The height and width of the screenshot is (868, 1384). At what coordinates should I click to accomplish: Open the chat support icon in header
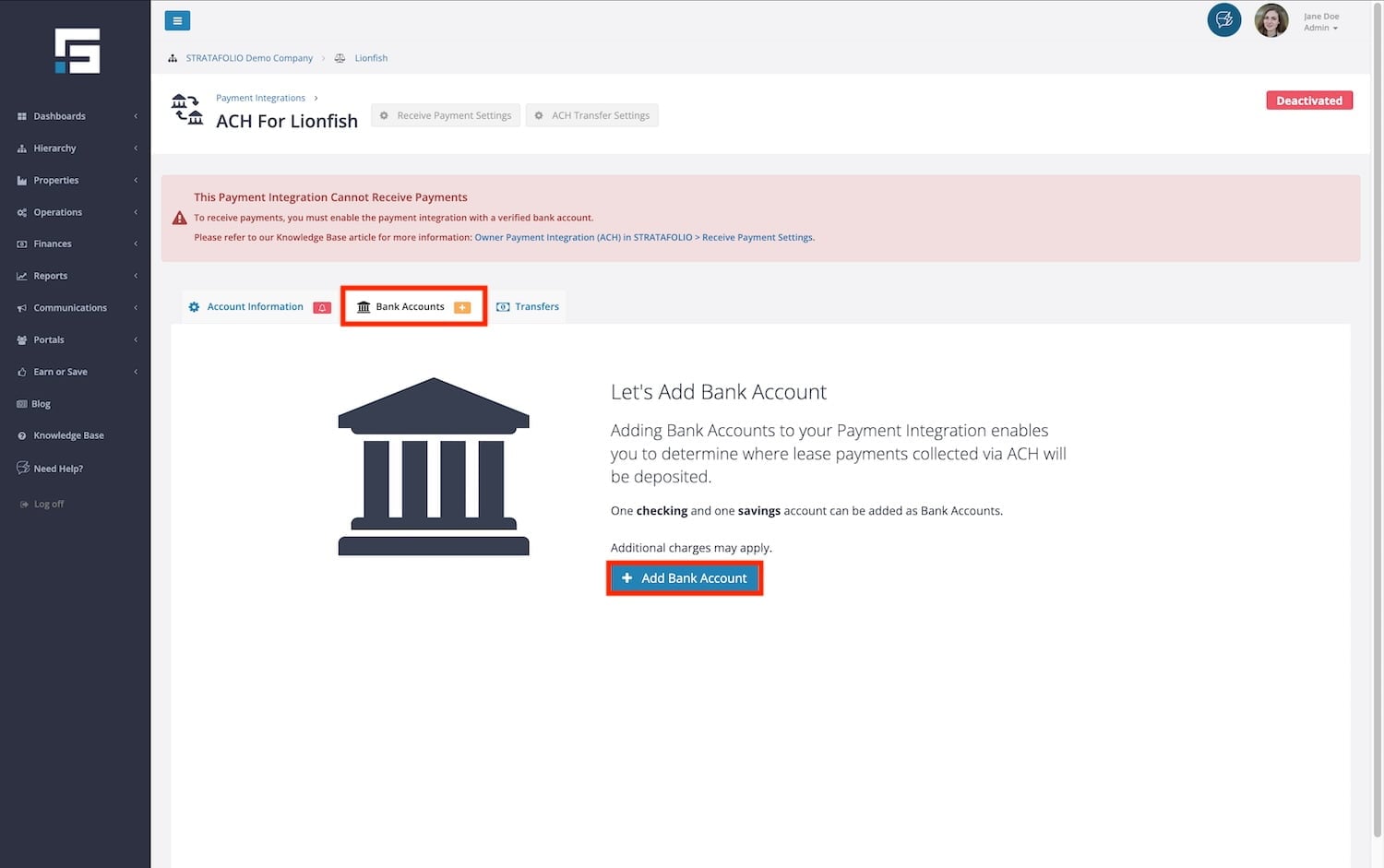(1223, 20)
